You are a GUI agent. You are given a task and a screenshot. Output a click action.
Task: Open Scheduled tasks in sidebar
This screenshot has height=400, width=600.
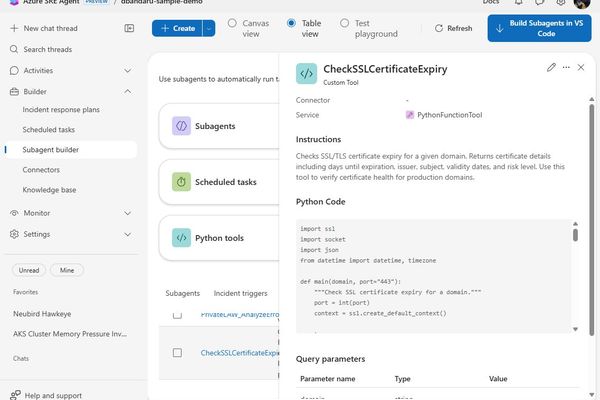point(49,130)
